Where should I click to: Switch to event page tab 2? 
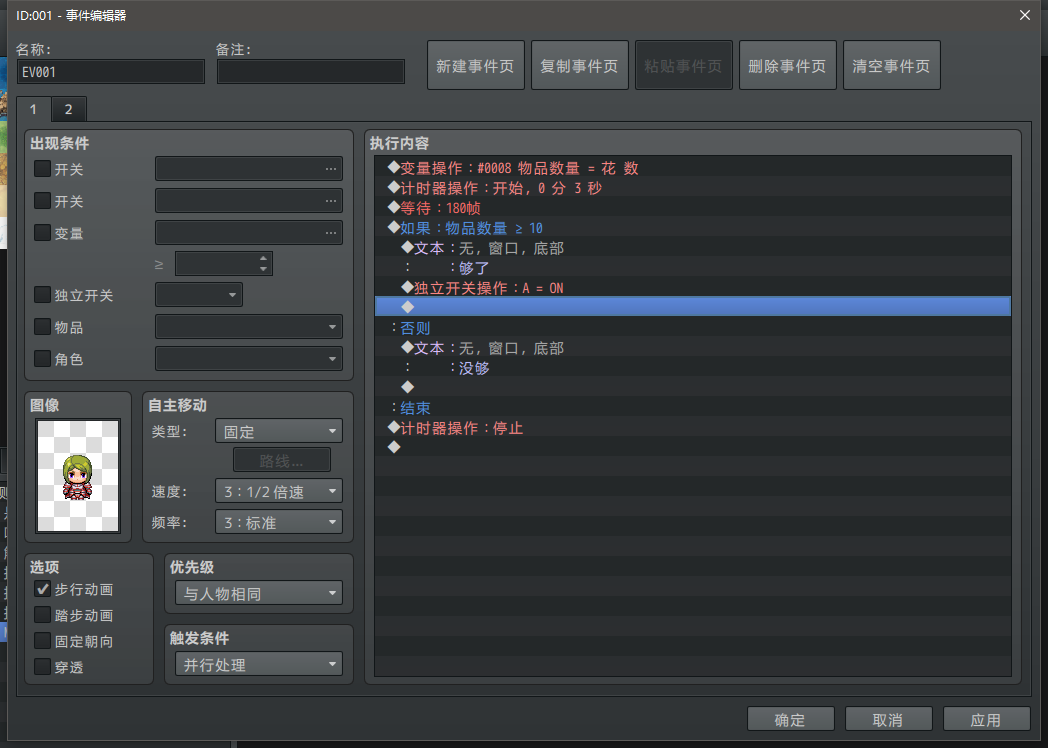(x=68, y=109)
